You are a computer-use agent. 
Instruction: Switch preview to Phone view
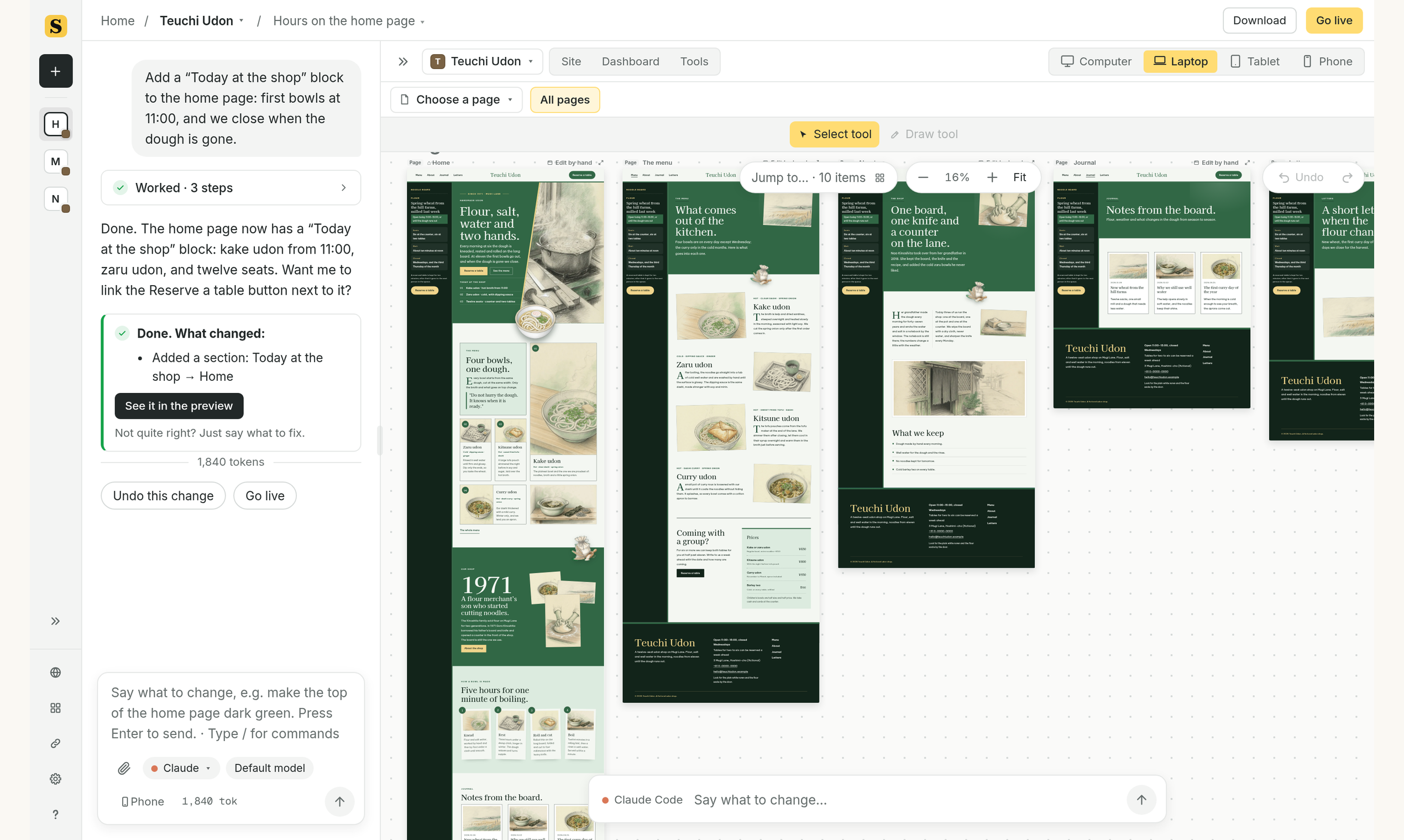(1328, 61)
